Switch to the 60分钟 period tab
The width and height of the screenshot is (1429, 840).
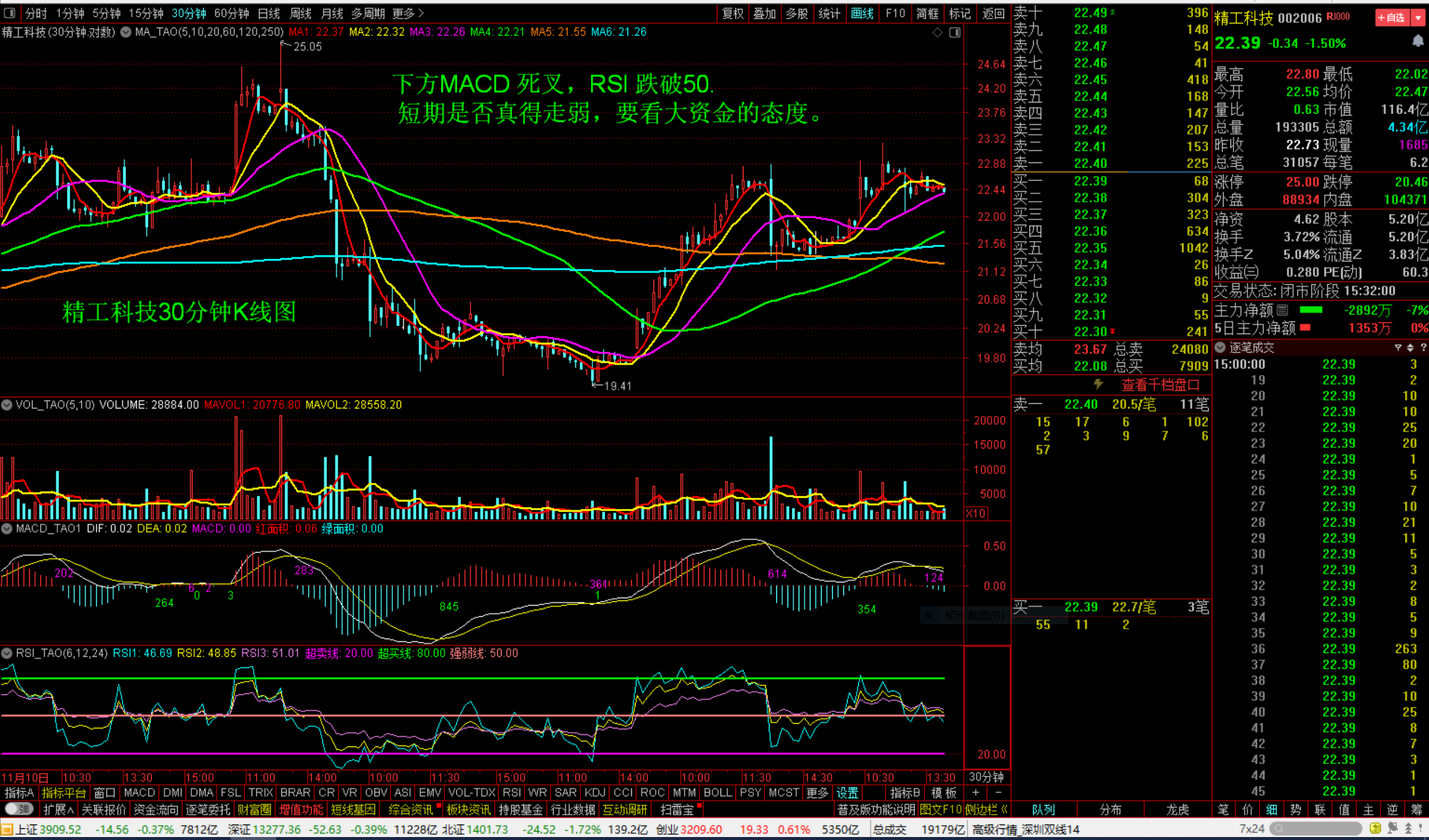pos(231,13)
